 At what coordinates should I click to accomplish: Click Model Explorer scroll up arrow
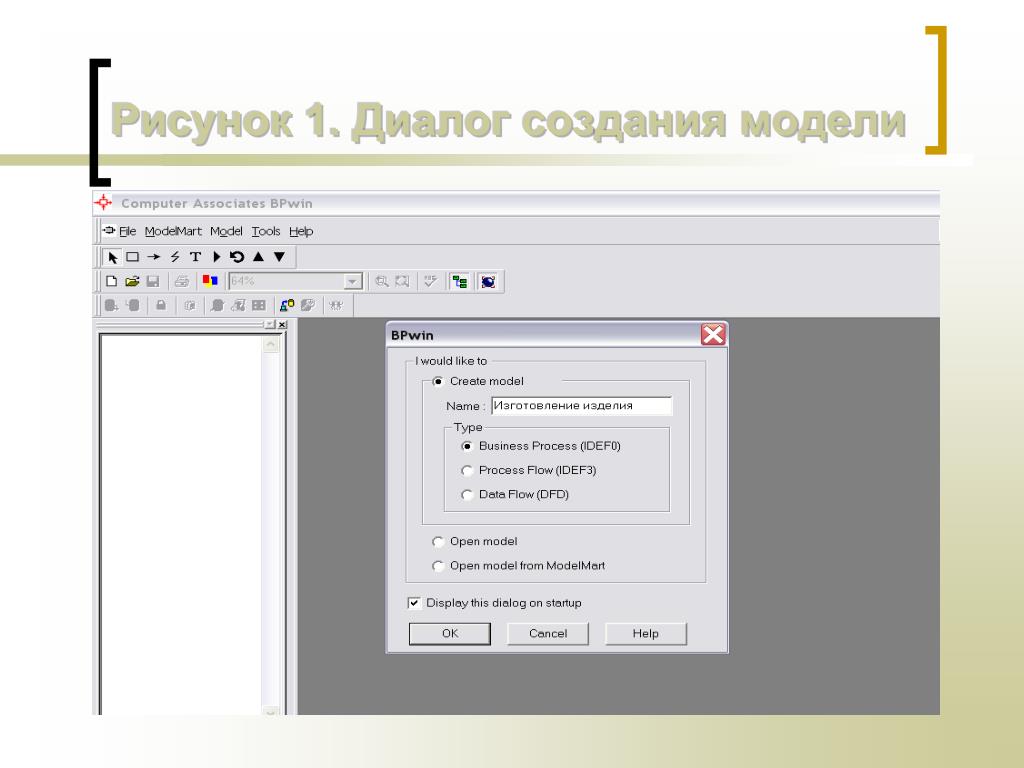coord(271,344)
